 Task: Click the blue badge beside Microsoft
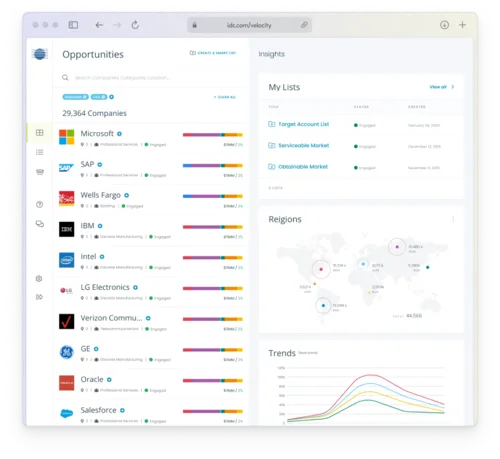pyautogui.click(x=119, y=134)
